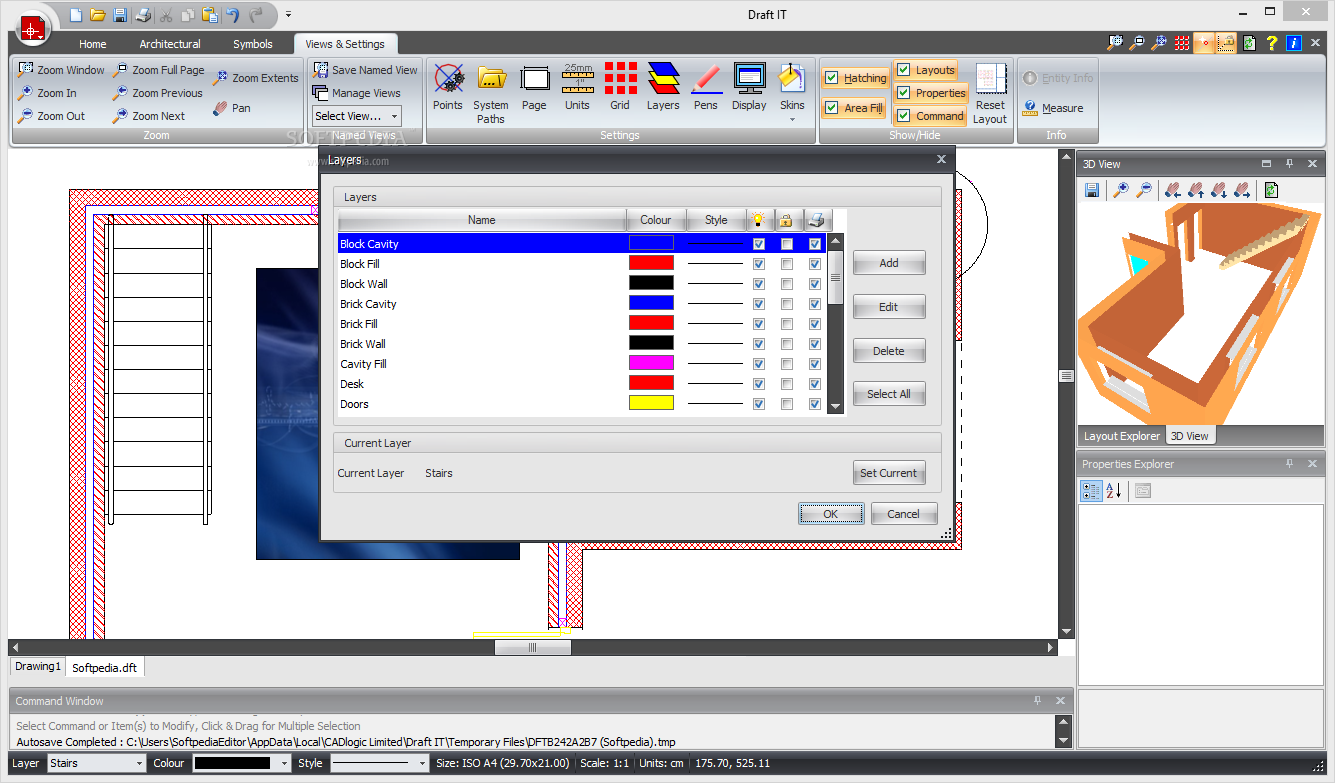Click the Brick Cavity blue colour swatch
Image resolution: width=1335 pixels, height=783 pixels.
click(x=651, y=303)
